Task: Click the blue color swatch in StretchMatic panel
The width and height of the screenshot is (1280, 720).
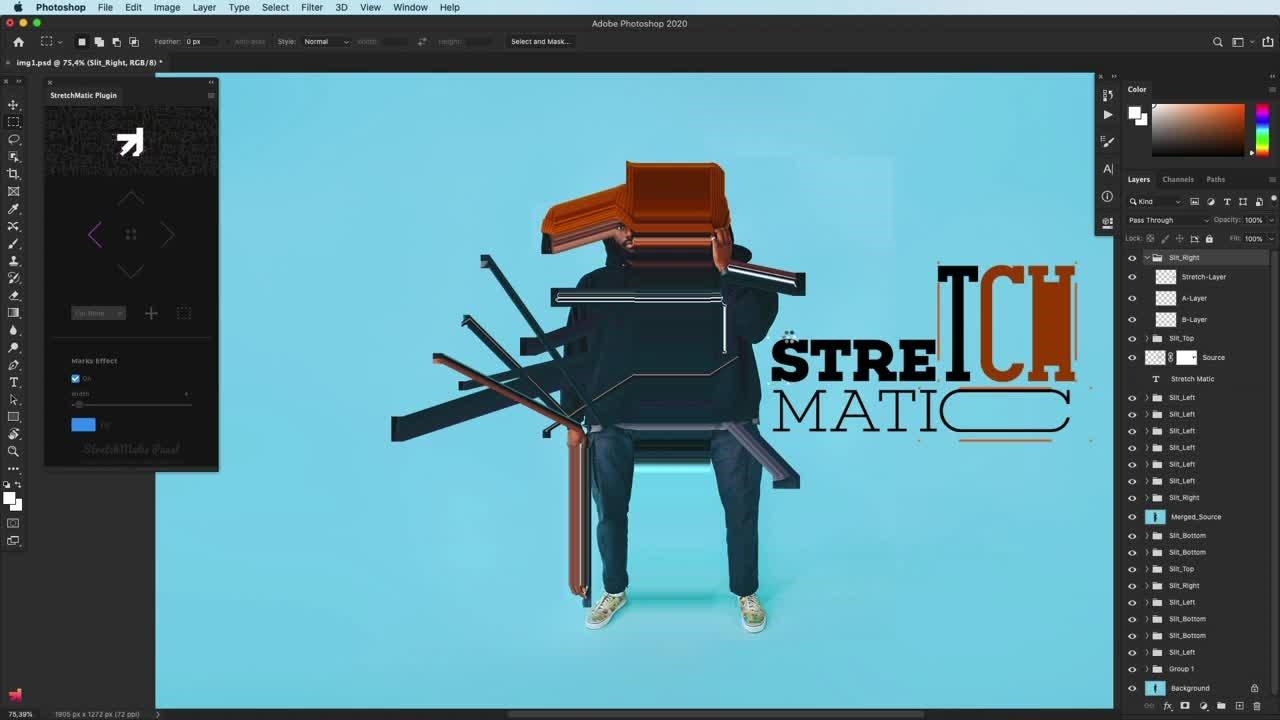Action: [x=83, y=425]
